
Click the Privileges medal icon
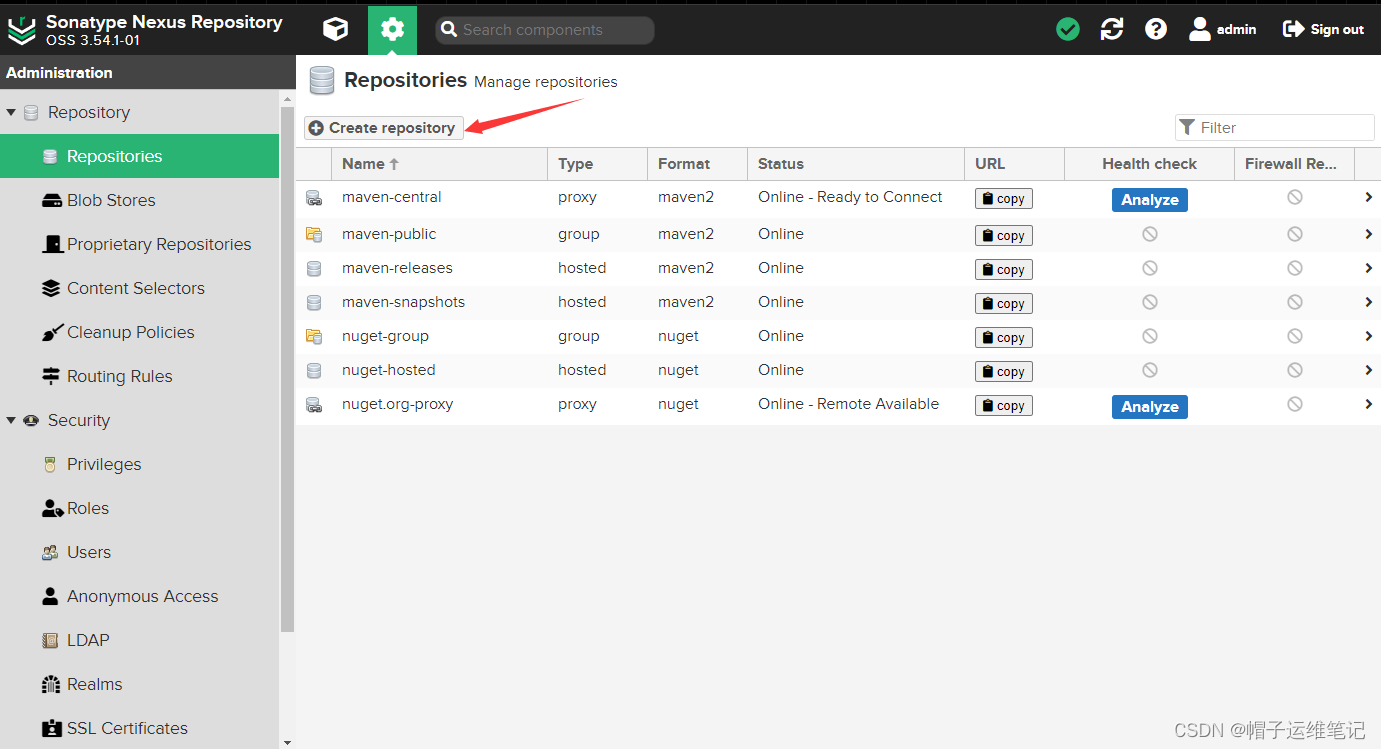click(x=50, y=464)
